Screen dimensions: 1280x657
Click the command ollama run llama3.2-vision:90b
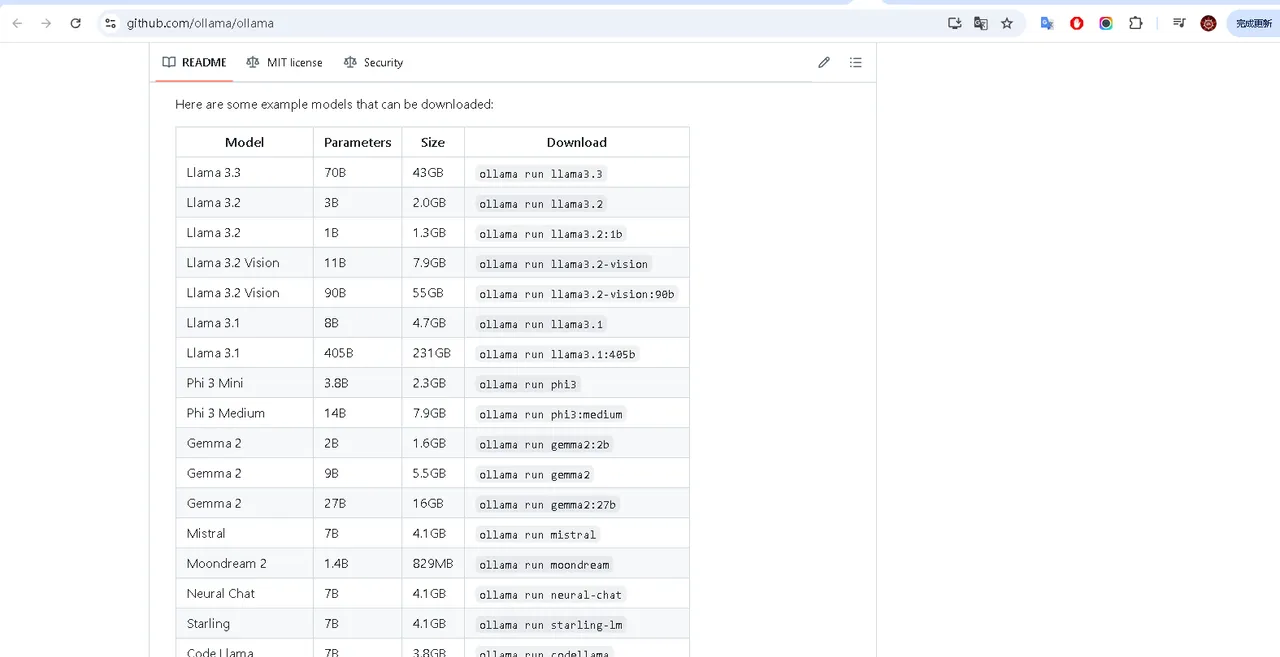577,293
